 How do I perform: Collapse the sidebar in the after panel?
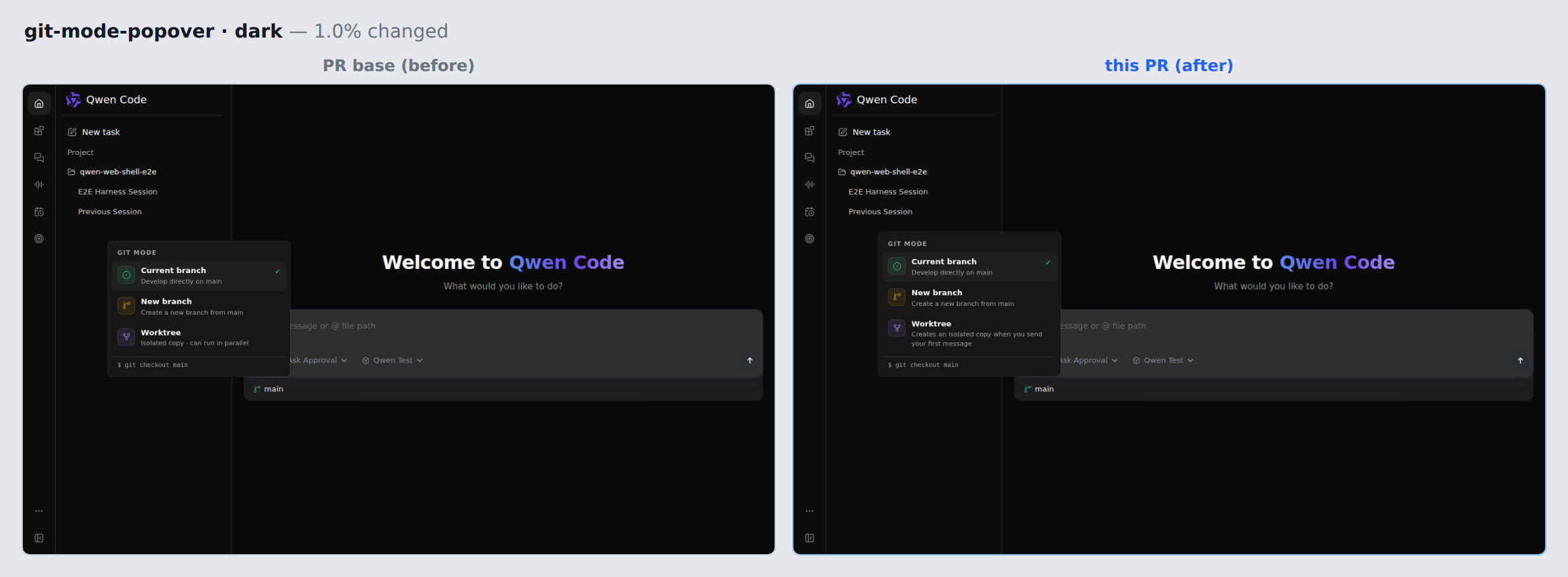[x=810, y=538]
